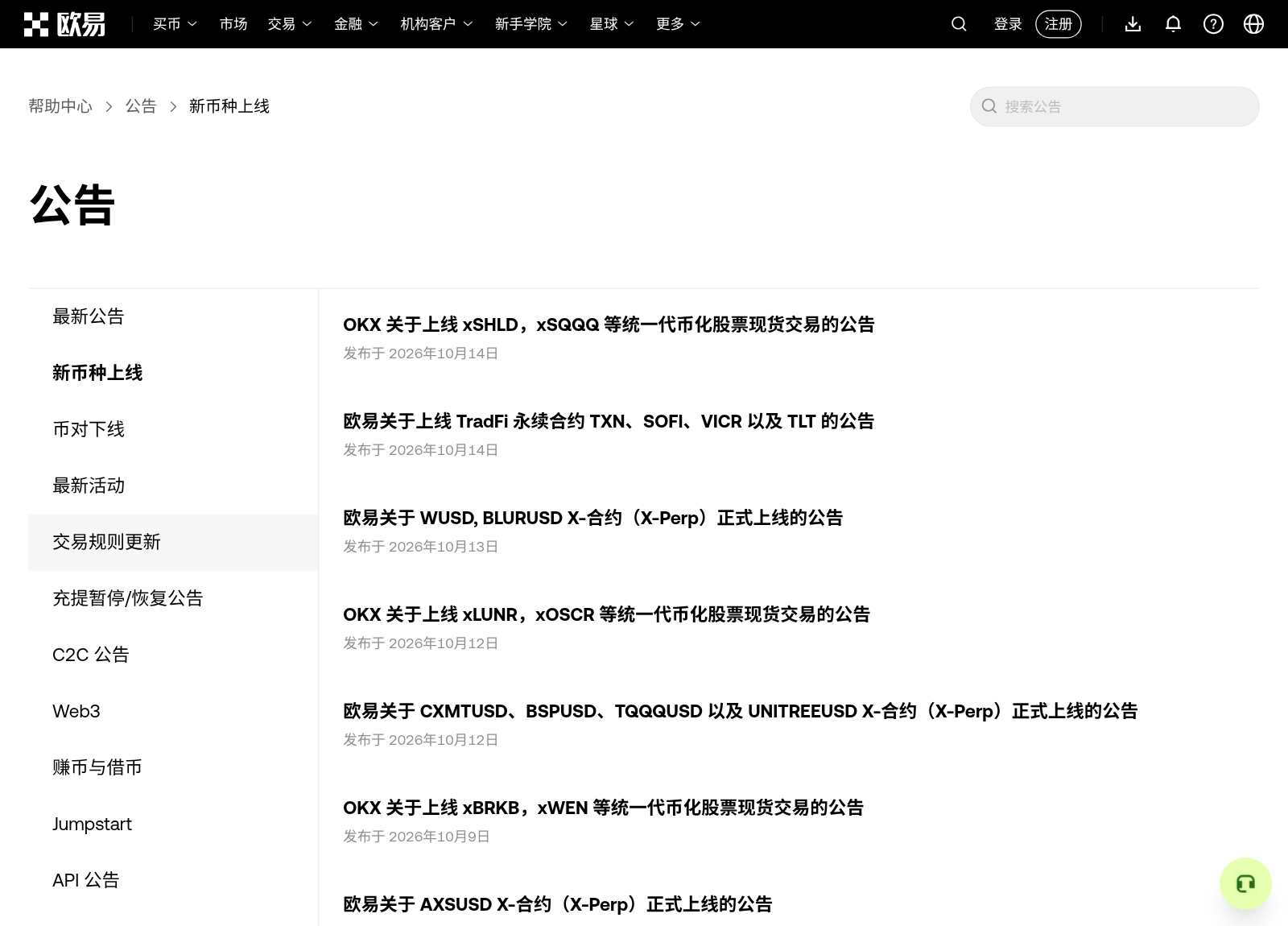1288x926 pixels.
Task: Click the 注册 register button
Action: [1059, 24]
